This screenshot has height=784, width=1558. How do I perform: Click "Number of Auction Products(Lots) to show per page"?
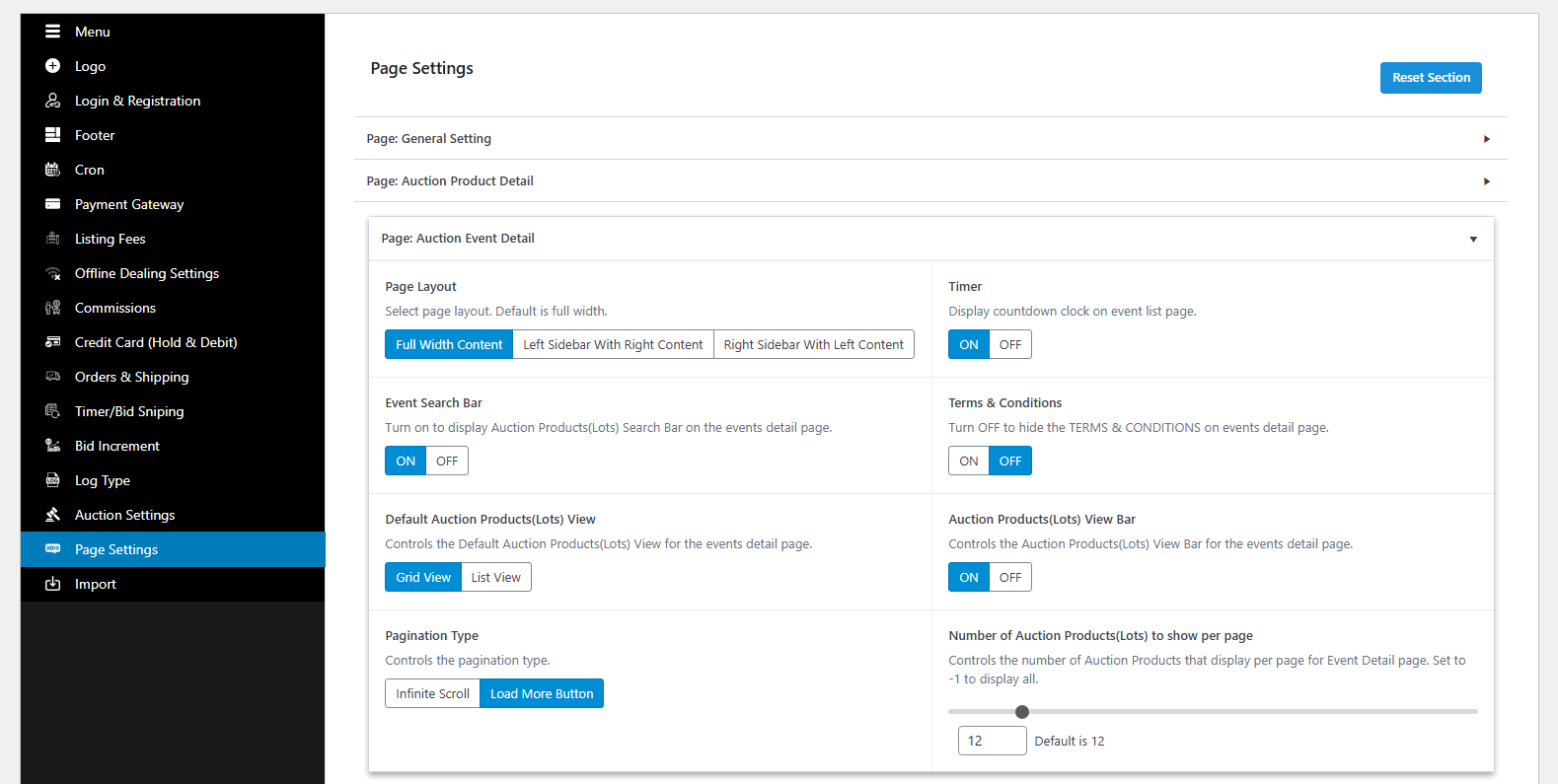tap(1101, 636)
